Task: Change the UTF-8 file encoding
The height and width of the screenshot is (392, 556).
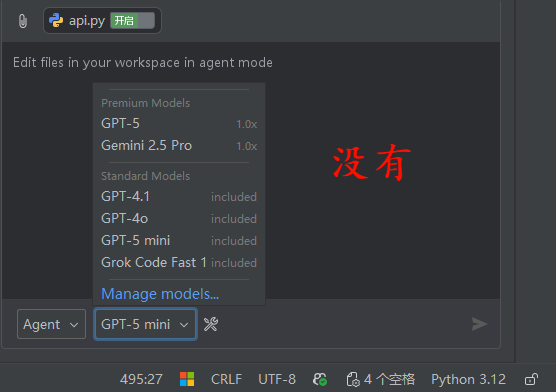Action: [x=277, y=379]
